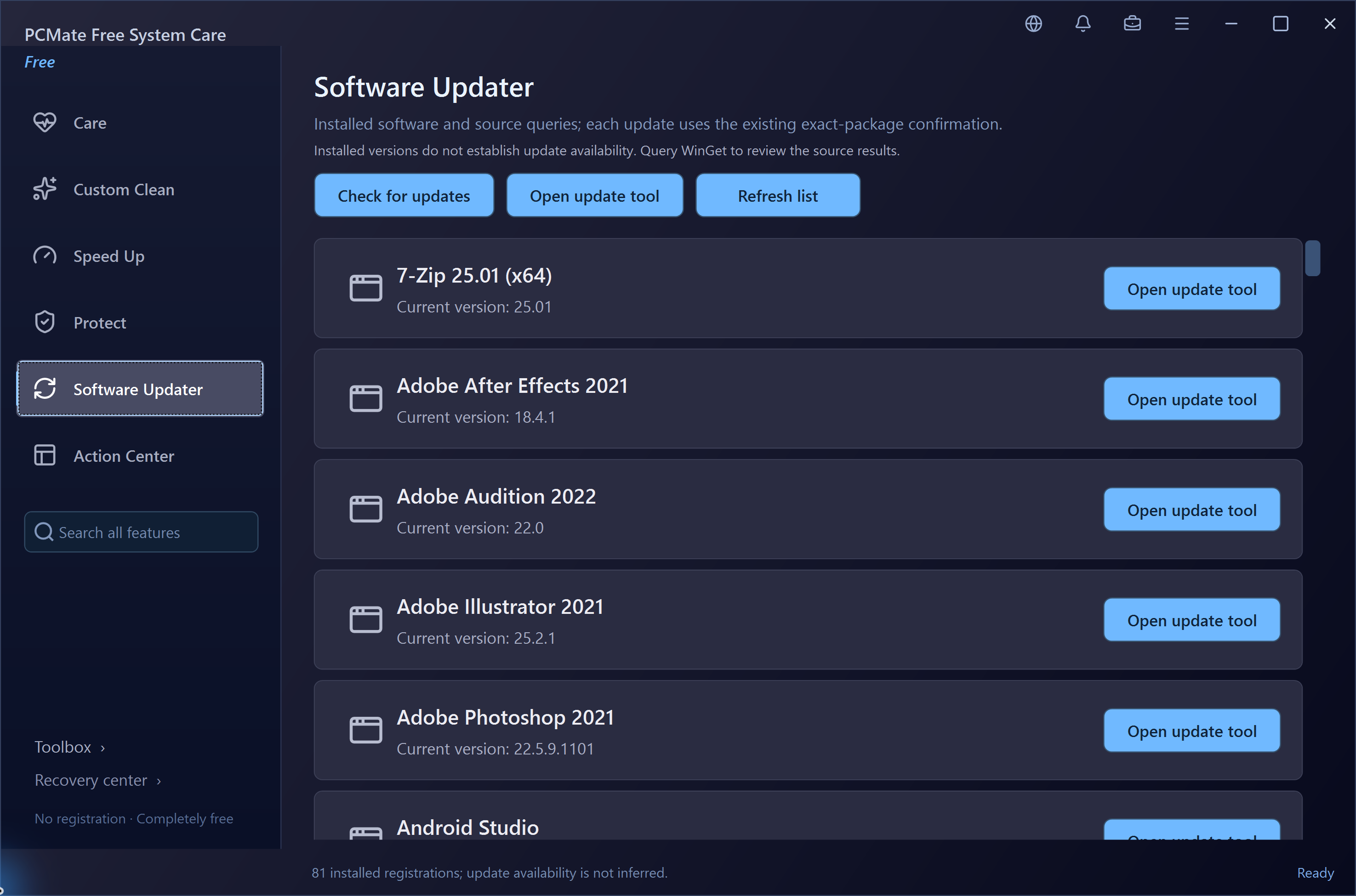Screen dimensions: 1356x896
Task: Click the Refresh list button
Action: coord(777,195)
